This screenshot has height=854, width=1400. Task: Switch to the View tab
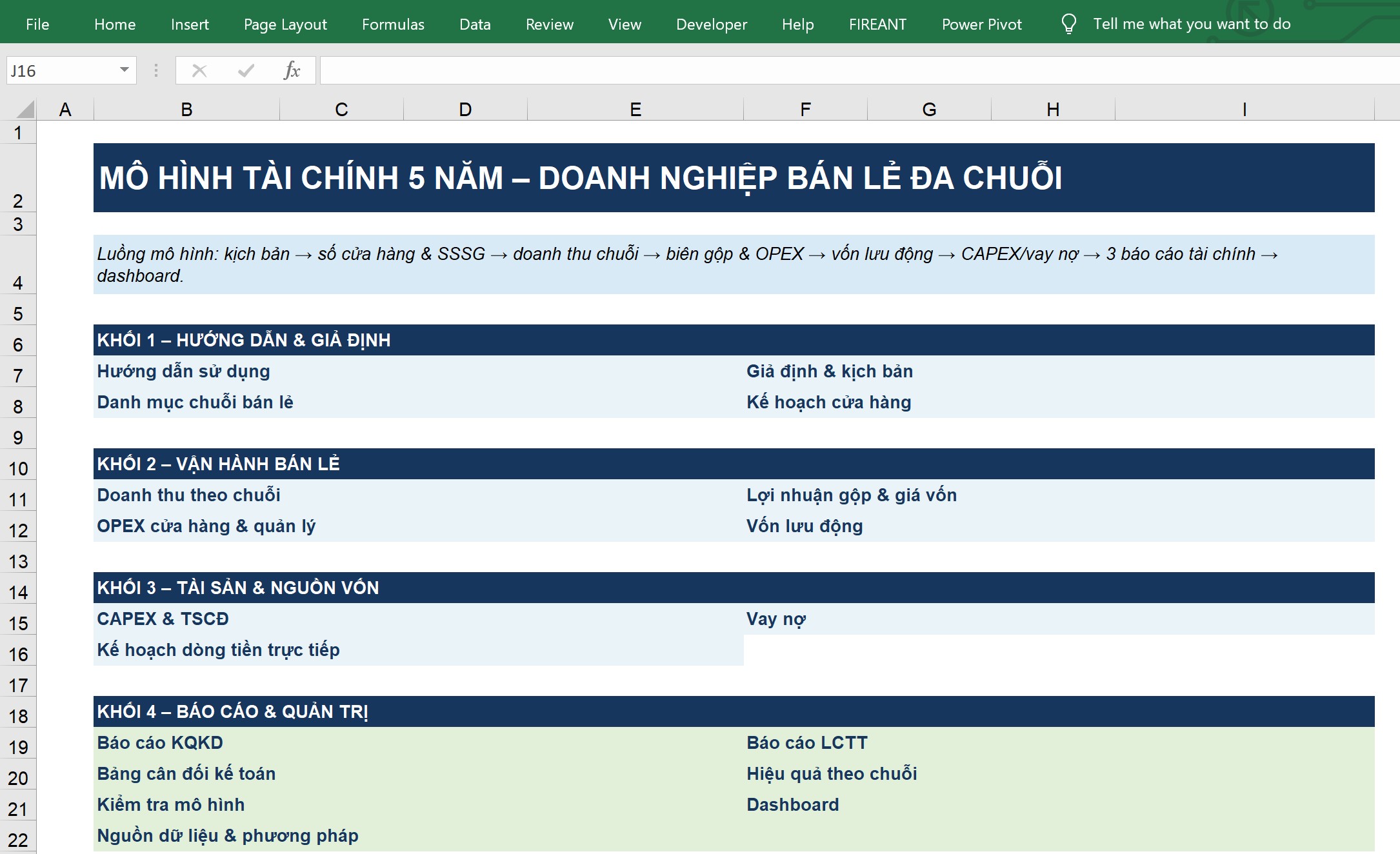point(625,25)
